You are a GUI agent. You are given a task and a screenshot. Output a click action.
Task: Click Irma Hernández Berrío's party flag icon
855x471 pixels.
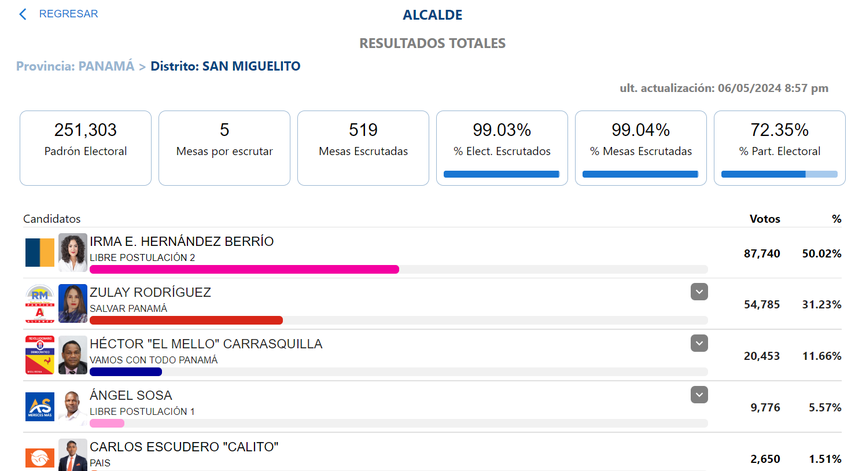[x=40, y=252]
